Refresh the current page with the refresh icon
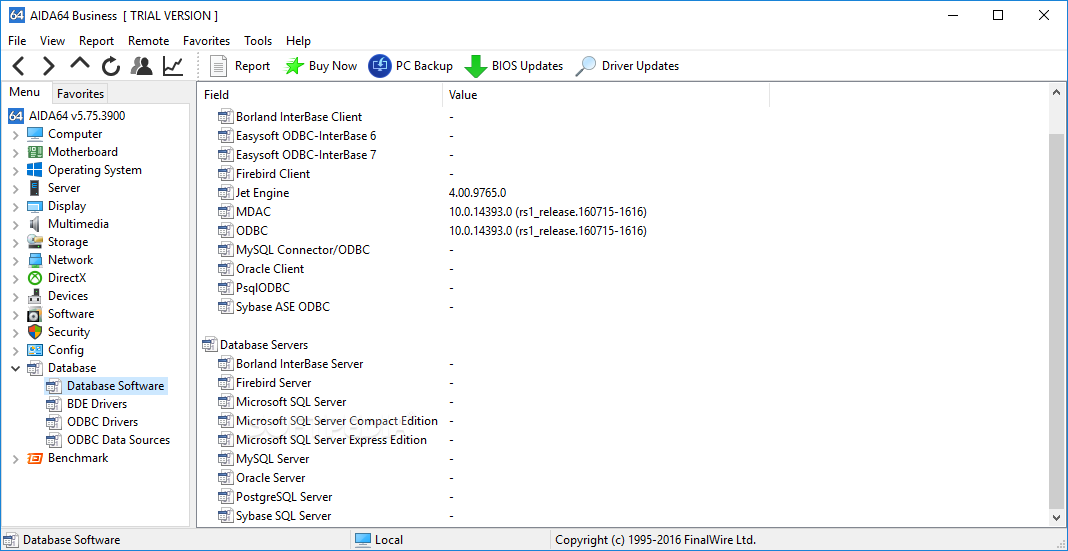The image size is (1068, 551). pyautogui.click(x=111, y=66)
